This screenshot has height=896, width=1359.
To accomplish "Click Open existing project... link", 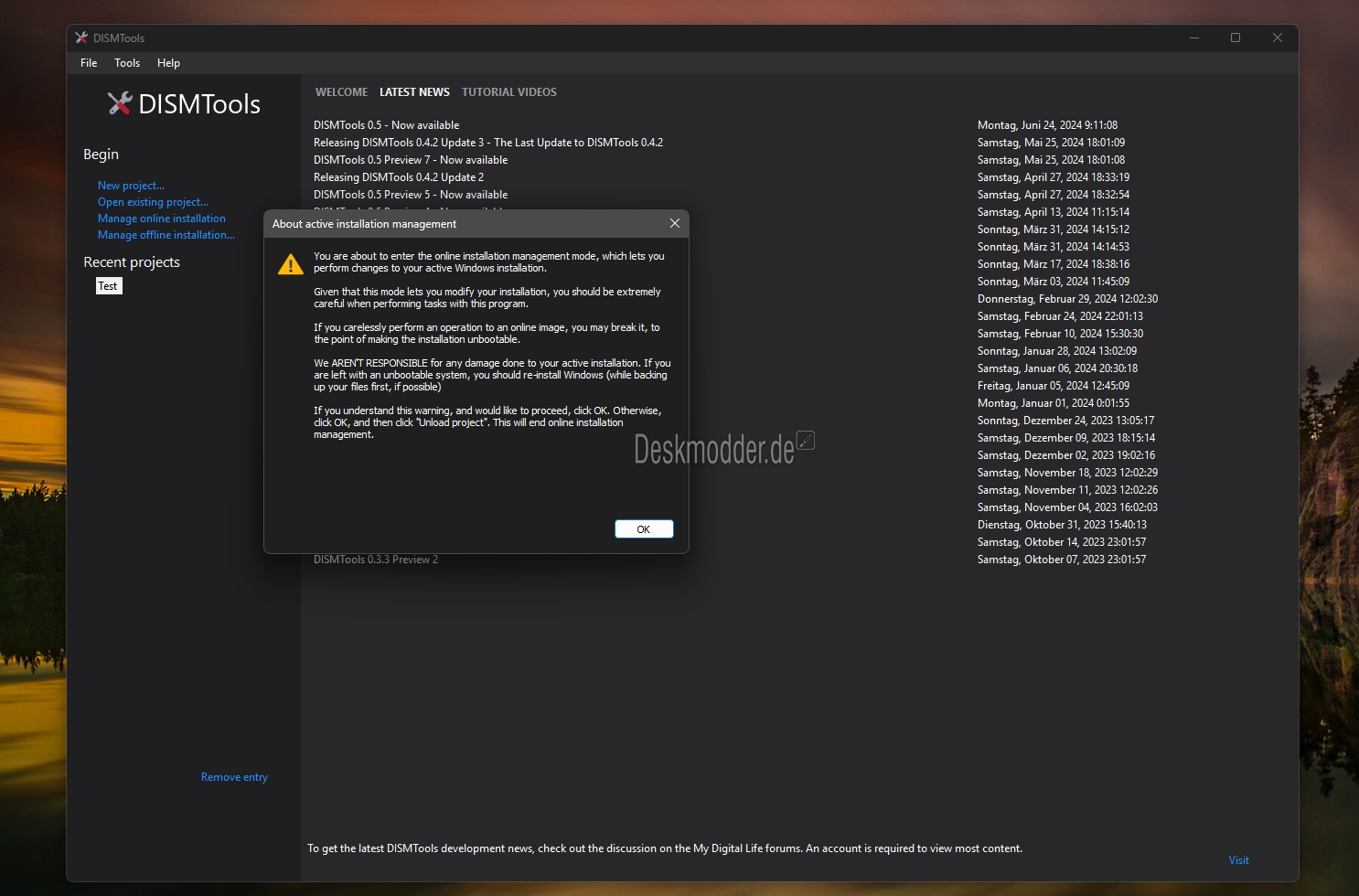I will (x=153, y=202).
